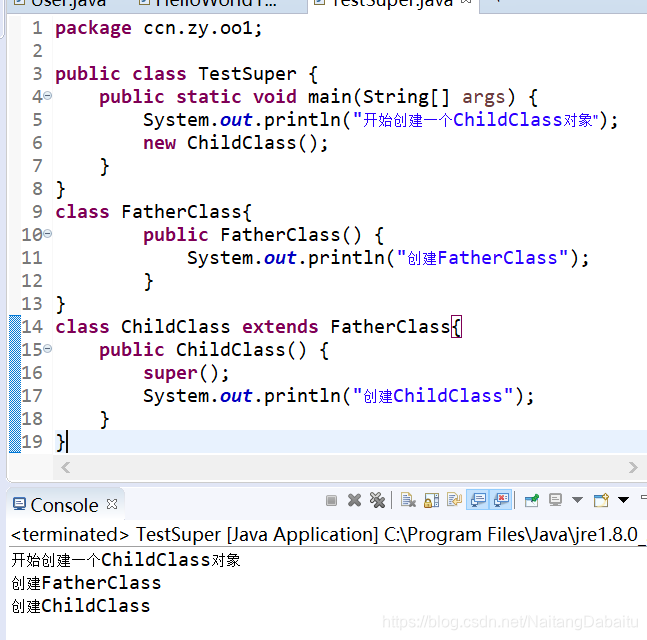
Task: Toggle Word Wrap icon in Console toolbar
Action: (x=454, y=500)
